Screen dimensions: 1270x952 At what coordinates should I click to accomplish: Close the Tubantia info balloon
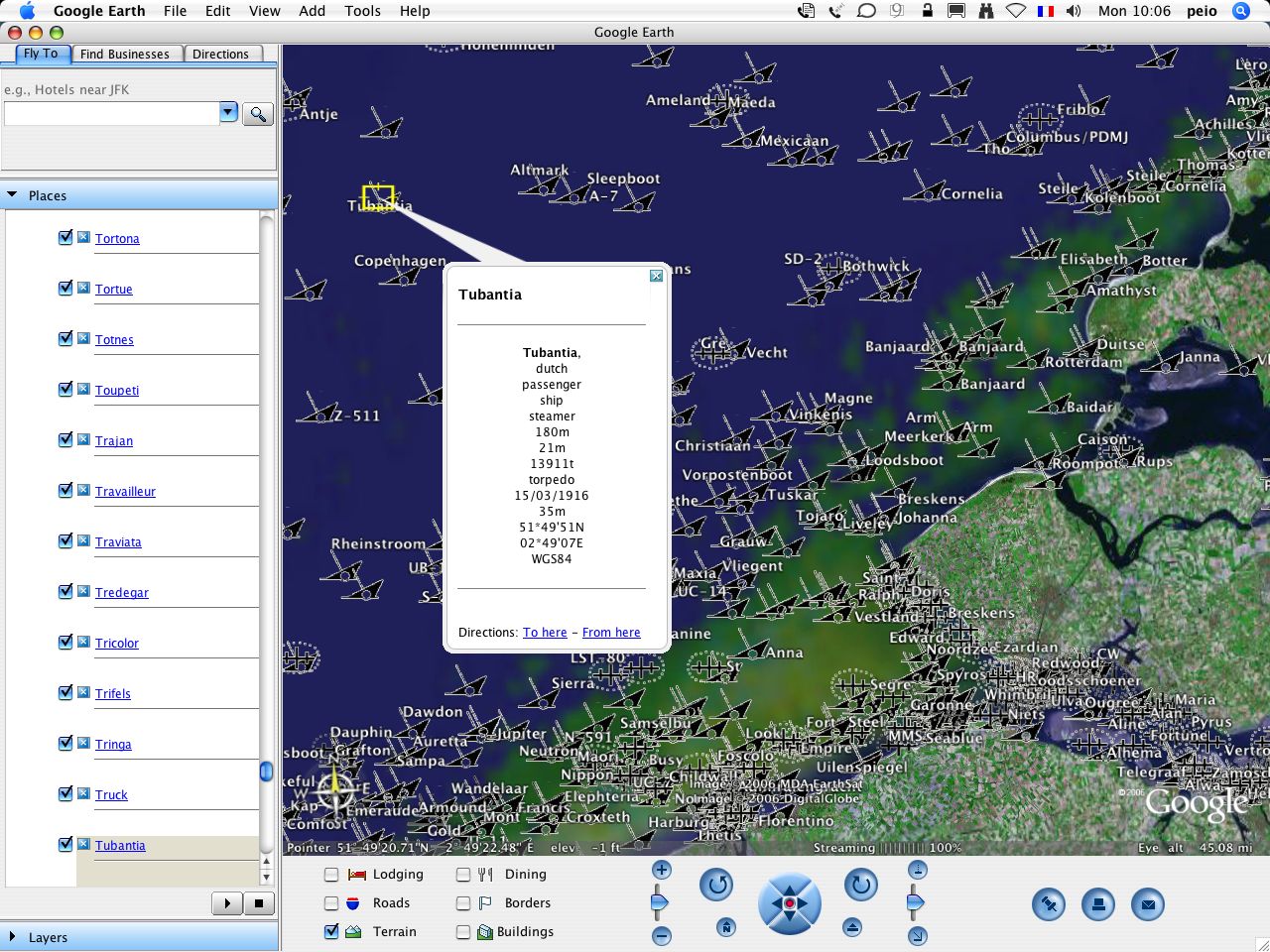pyautogui.click(x=656, y=276)
